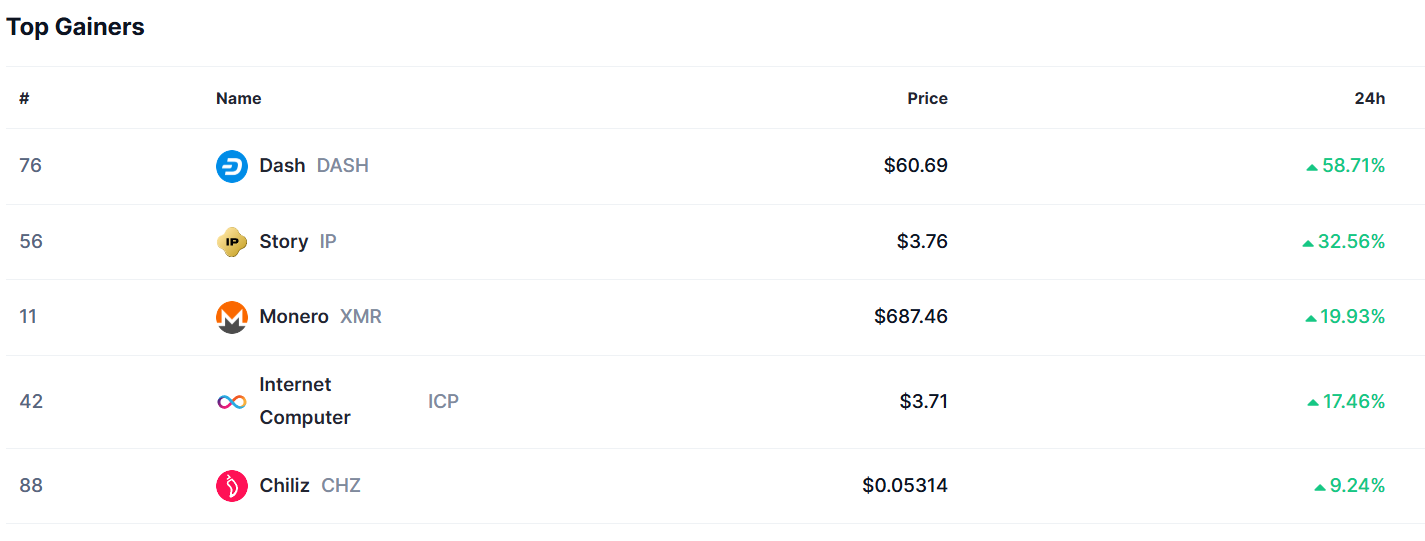Click the Dash coin logo icon
This screenshot has width=1425, height=541.
(x=232, y=166)
